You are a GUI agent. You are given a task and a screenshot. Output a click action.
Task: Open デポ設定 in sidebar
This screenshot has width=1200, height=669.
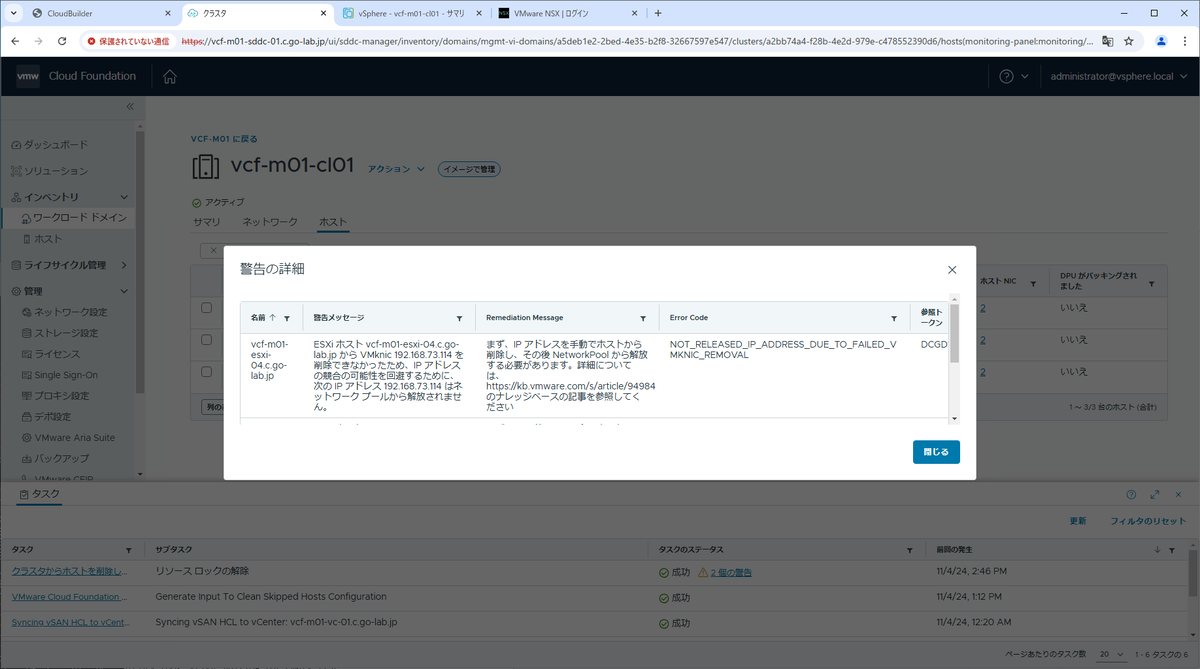pyautogui.click(x=47, y=417)
